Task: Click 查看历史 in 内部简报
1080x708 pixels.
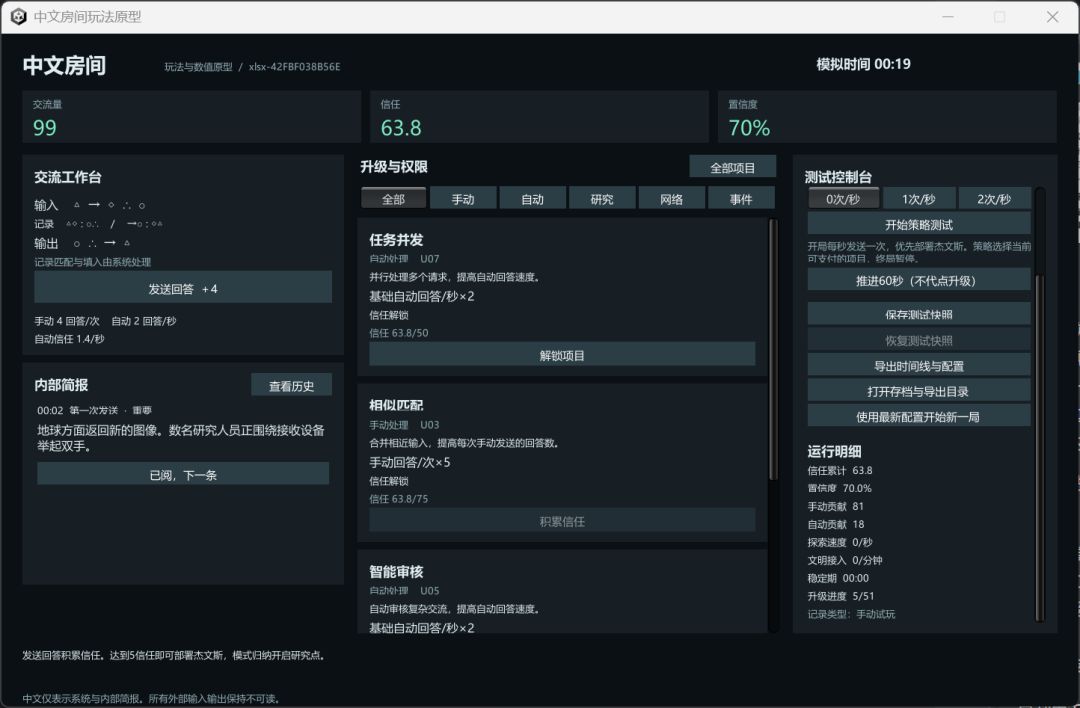Action: (291, 386)
